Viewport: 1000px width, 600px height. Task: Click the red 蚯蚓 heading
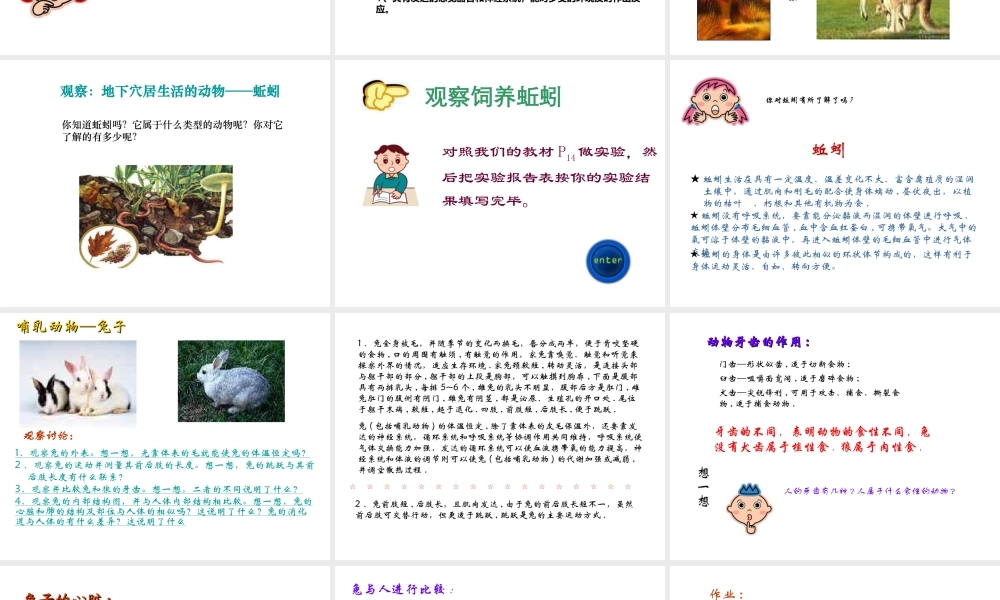point(828,150)
